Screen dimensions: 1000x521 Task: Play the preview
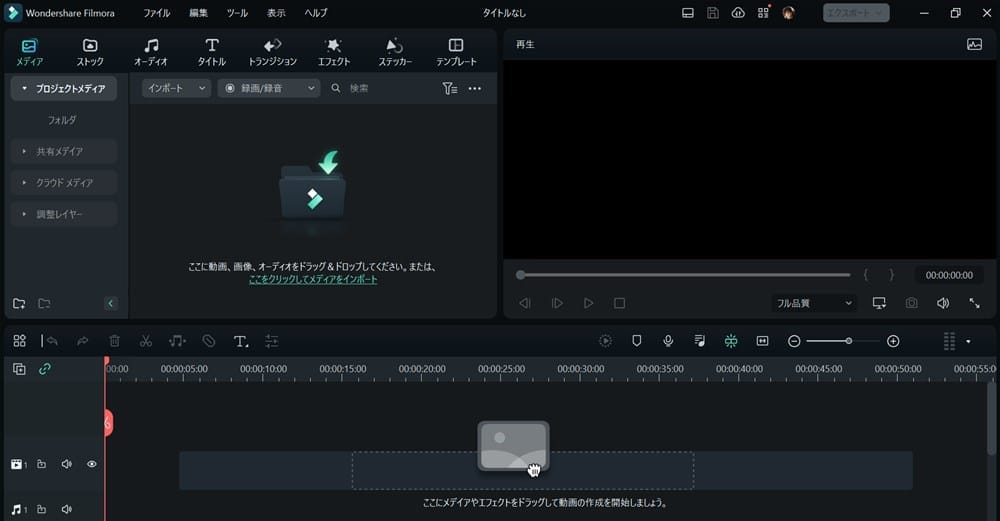(588, 304)
